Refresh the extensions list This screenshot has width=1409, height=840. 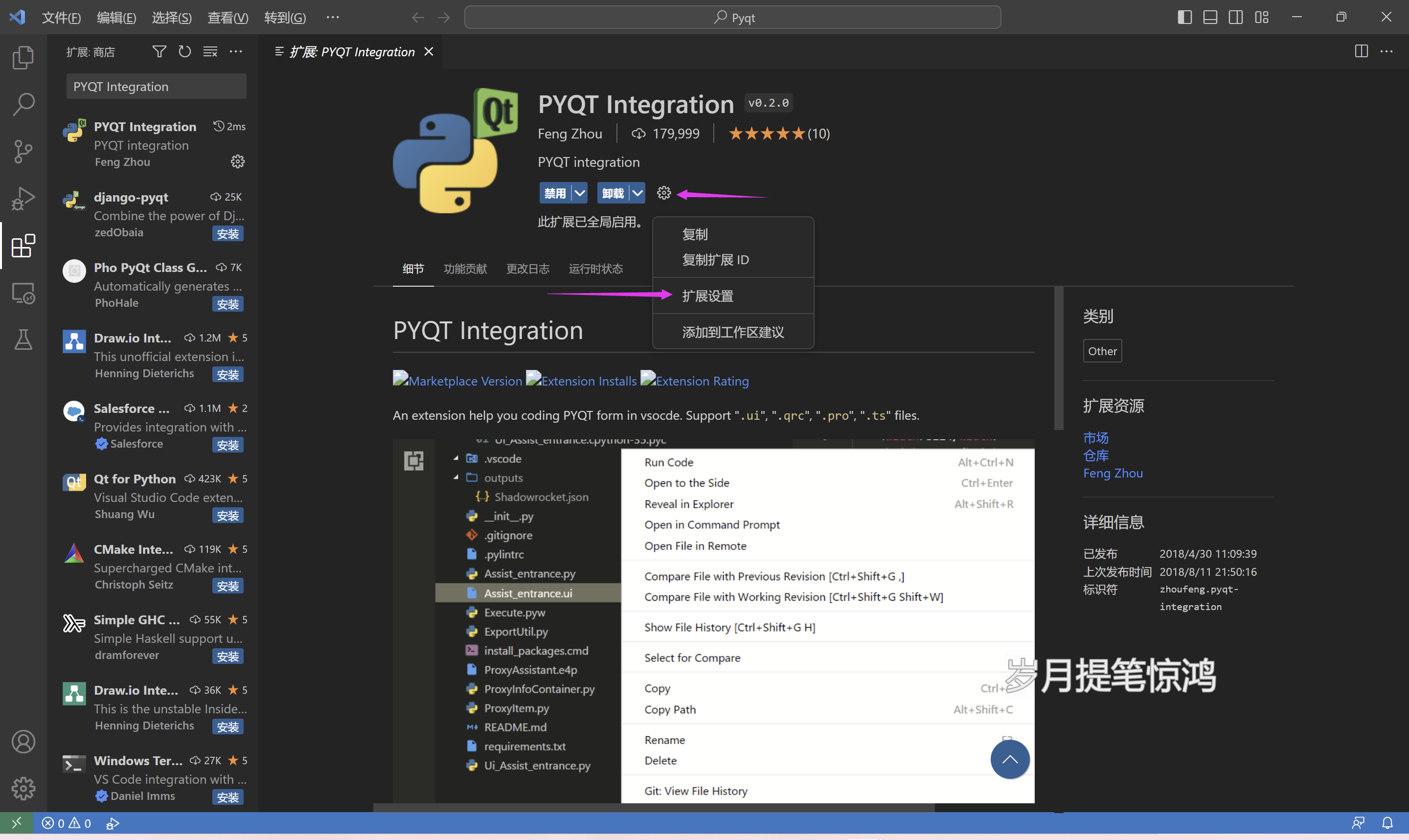[184, 51]
